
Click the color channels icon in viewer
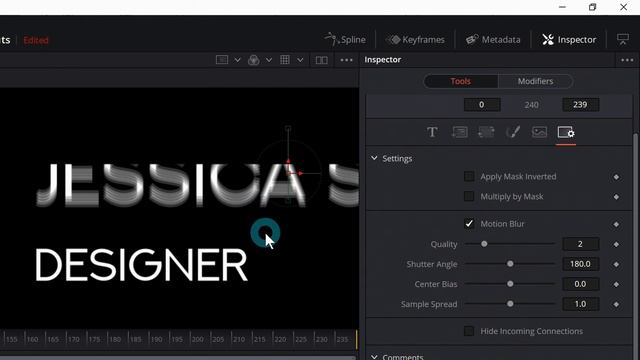coord(253,60)
